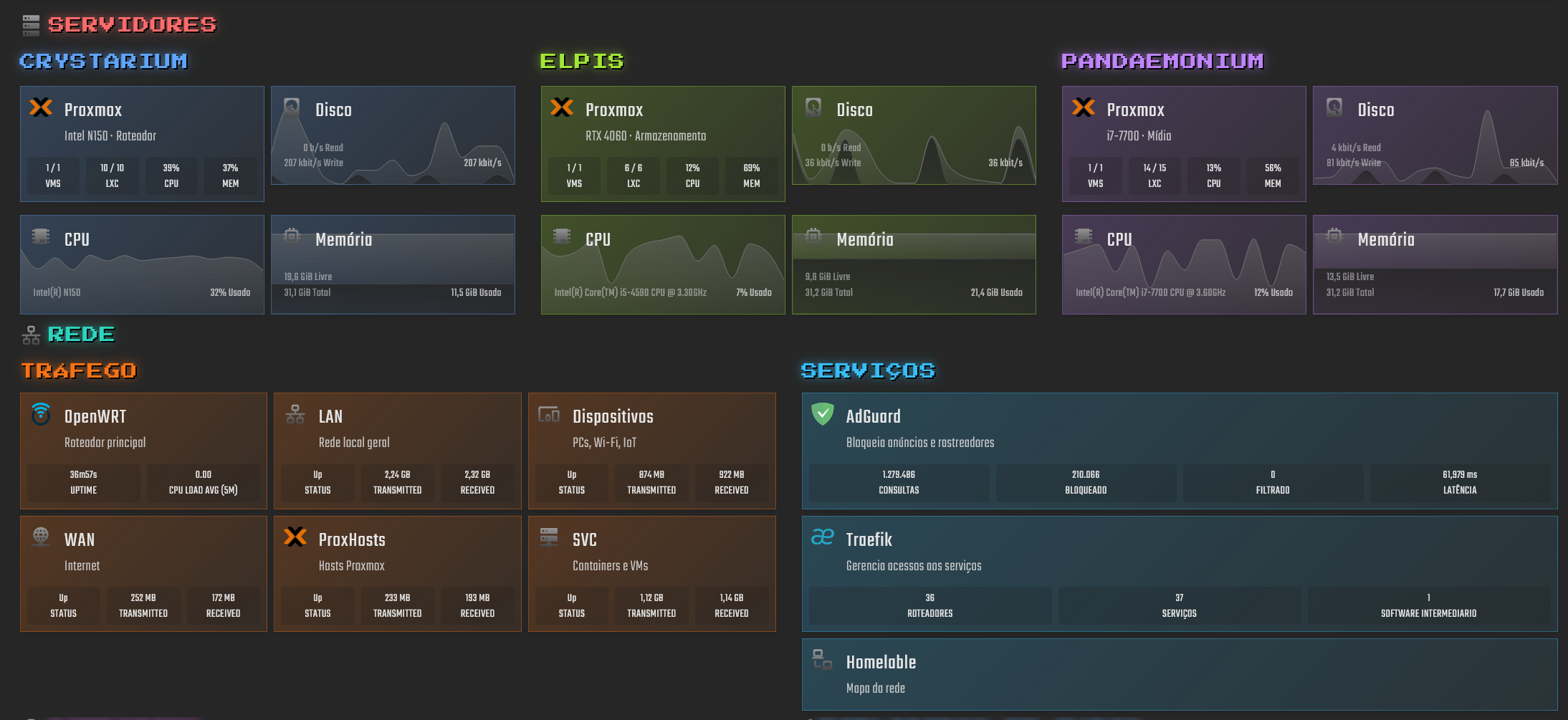The image size is (1568, 720).
Task: Click LAN 2,24 GB transmitted stat
Action: [398, 482]
